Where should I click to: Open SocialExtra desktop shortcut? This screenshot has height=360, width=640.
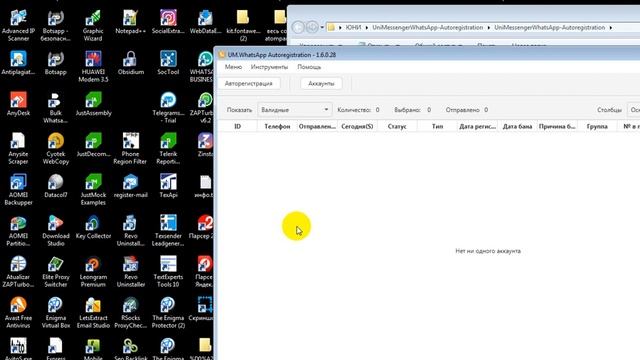click(x=168, y=22)
